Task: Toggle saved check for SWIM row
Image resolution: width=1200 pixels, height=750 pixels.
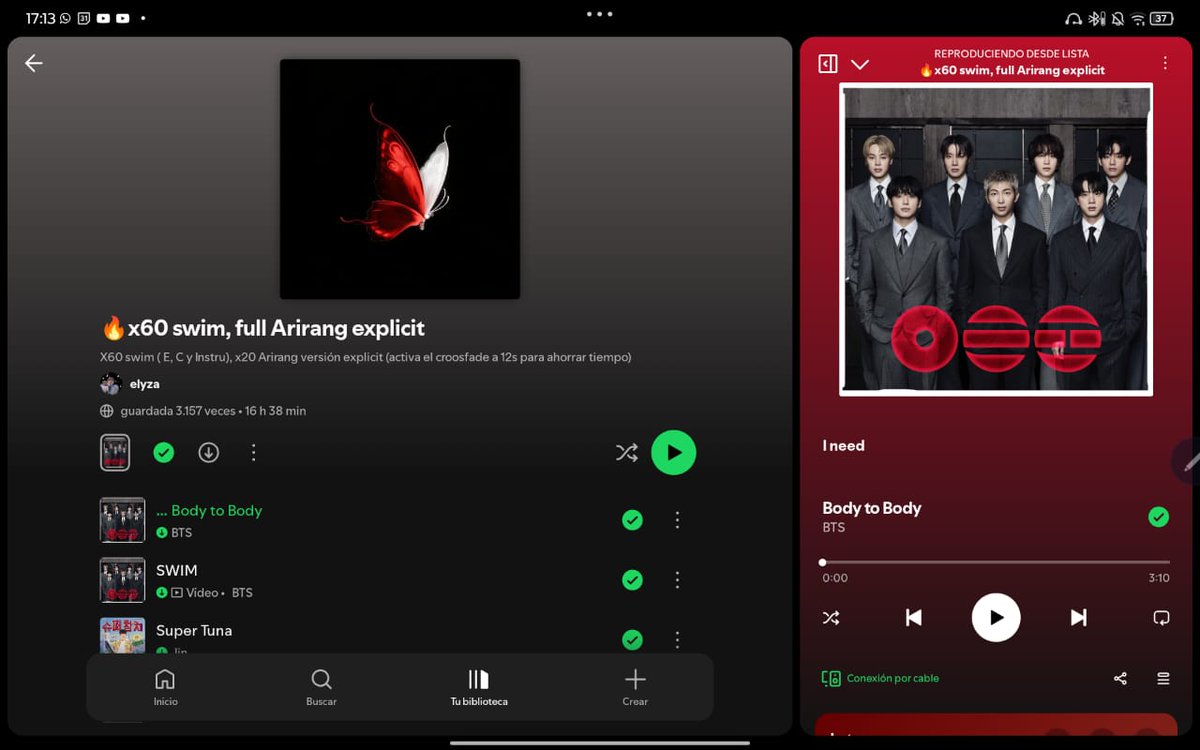Action: pyautogui.click(x=632, y=580)
